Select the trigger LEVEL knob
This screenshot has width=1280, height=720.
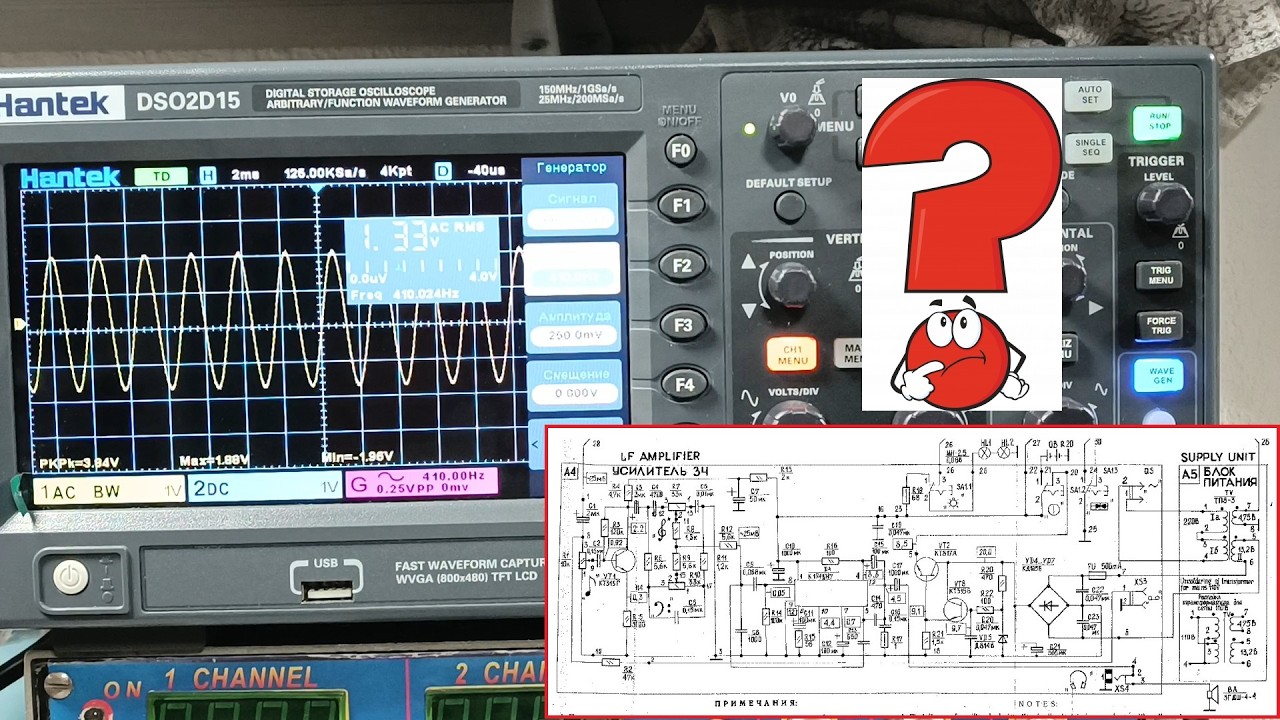[x=1166, y=205]
